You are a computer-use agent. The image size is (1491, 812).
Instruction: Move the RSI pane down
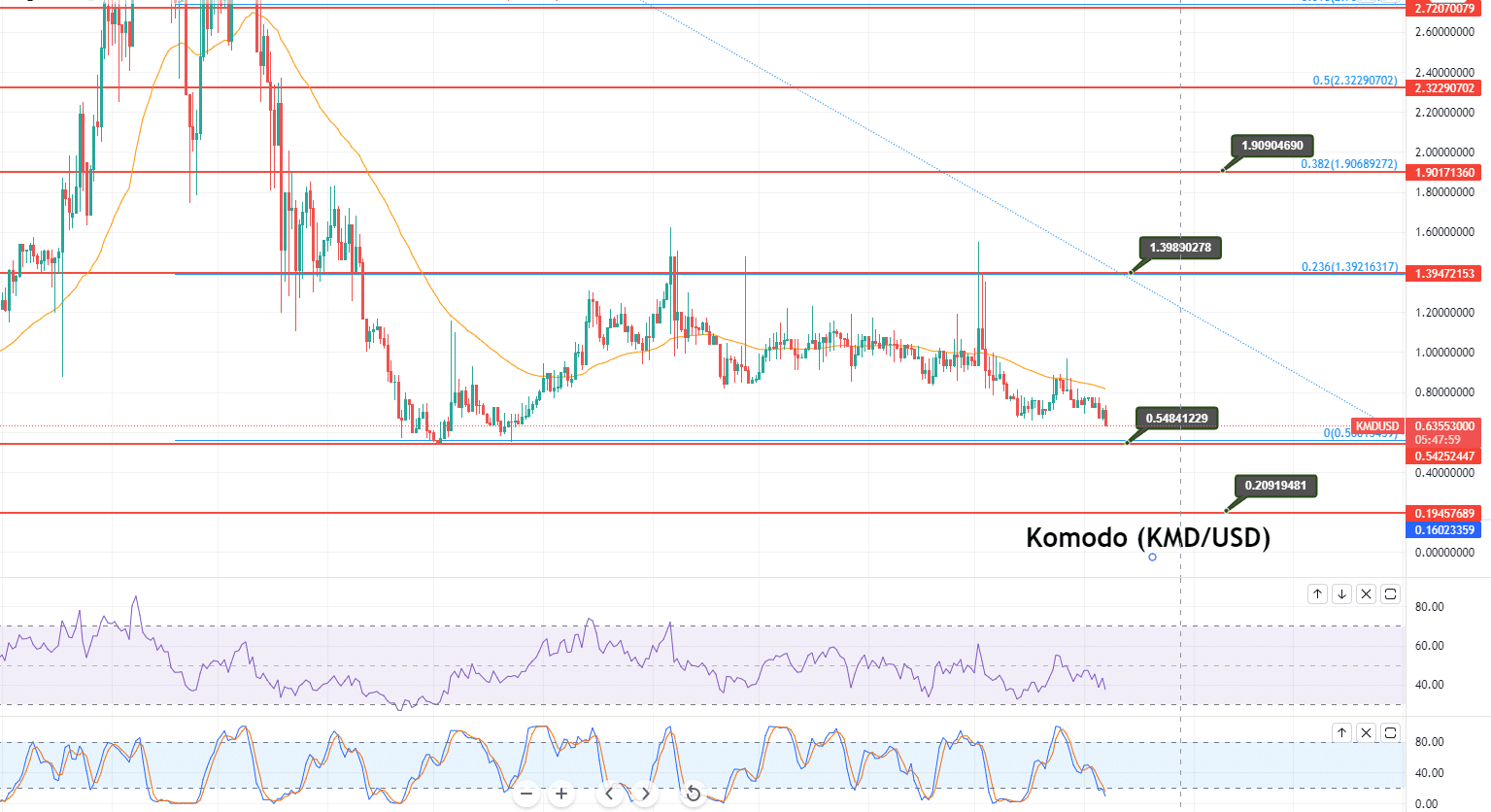pos(1341,593)
